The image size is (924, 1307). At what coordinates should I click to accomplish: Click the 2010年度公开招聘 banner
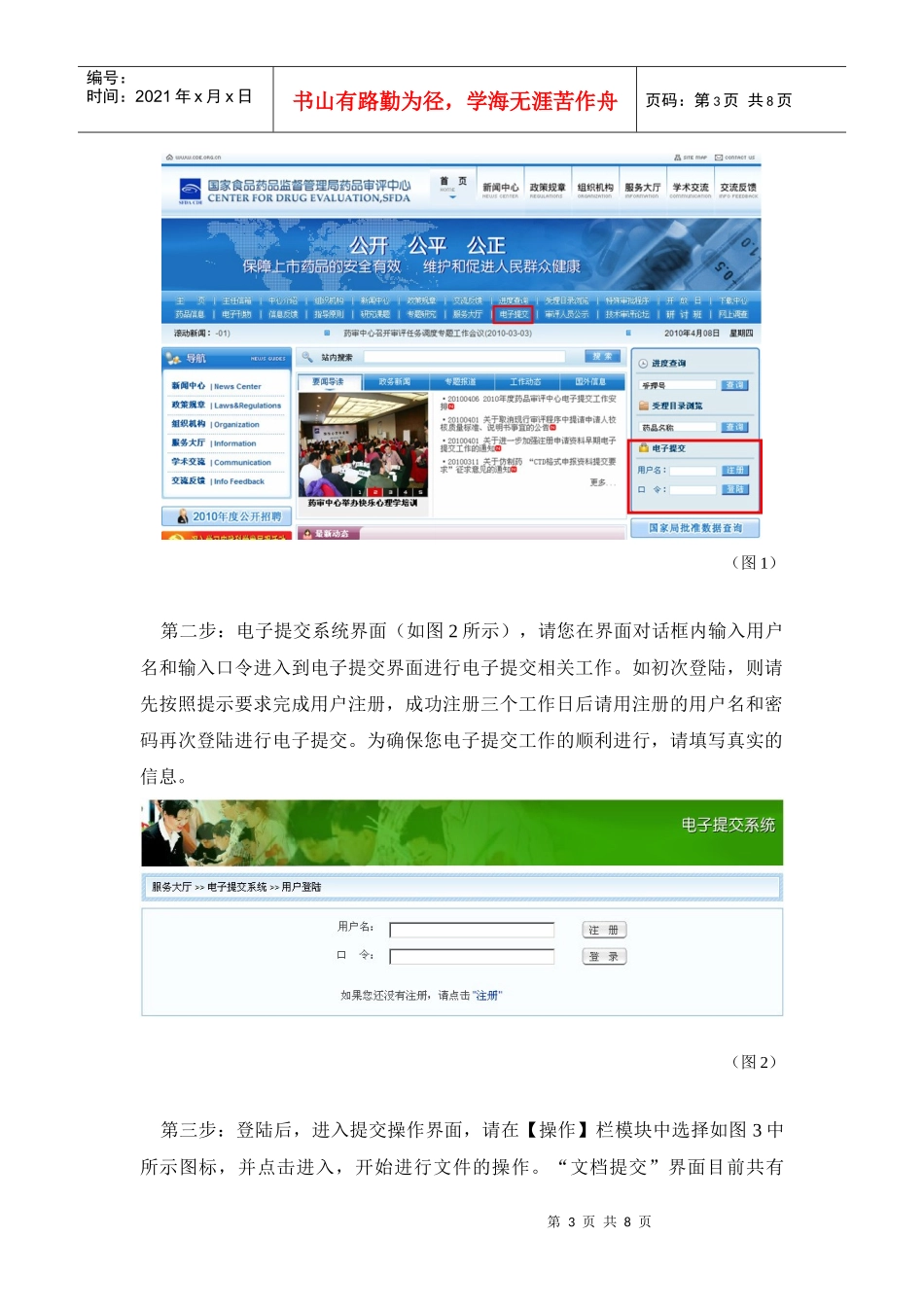click(x=227, y=516)
